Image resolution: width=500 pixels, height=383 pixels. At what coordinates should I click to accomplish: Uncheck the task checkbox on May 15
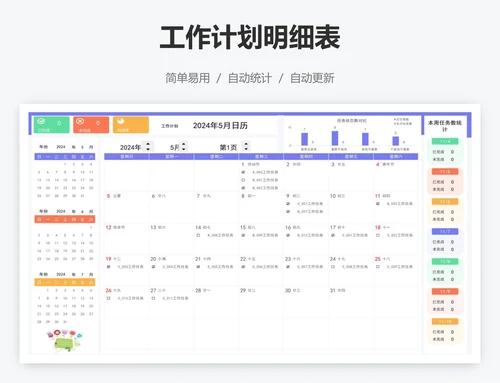click(x=243, y=235)
